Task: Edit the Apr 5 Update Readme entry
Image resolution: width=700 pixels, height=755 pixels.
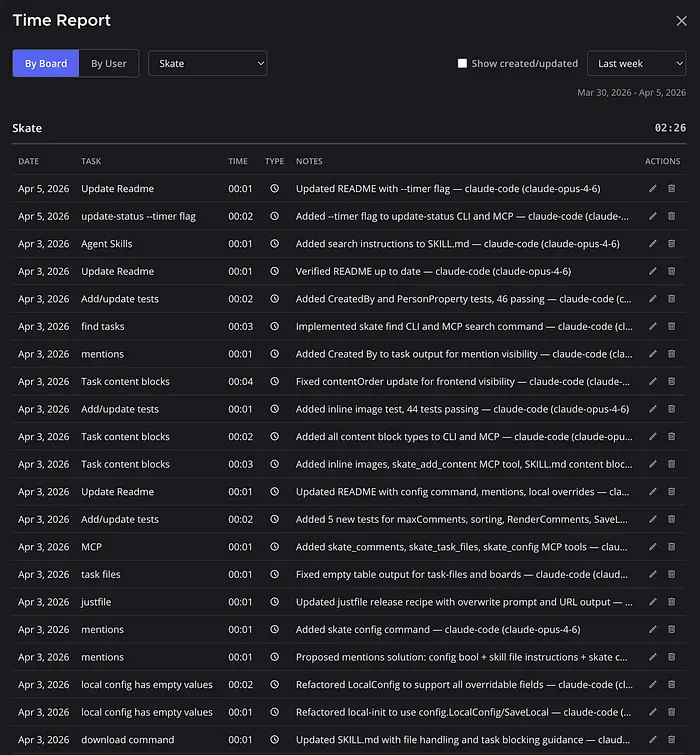Action: [x=653, y=188]
